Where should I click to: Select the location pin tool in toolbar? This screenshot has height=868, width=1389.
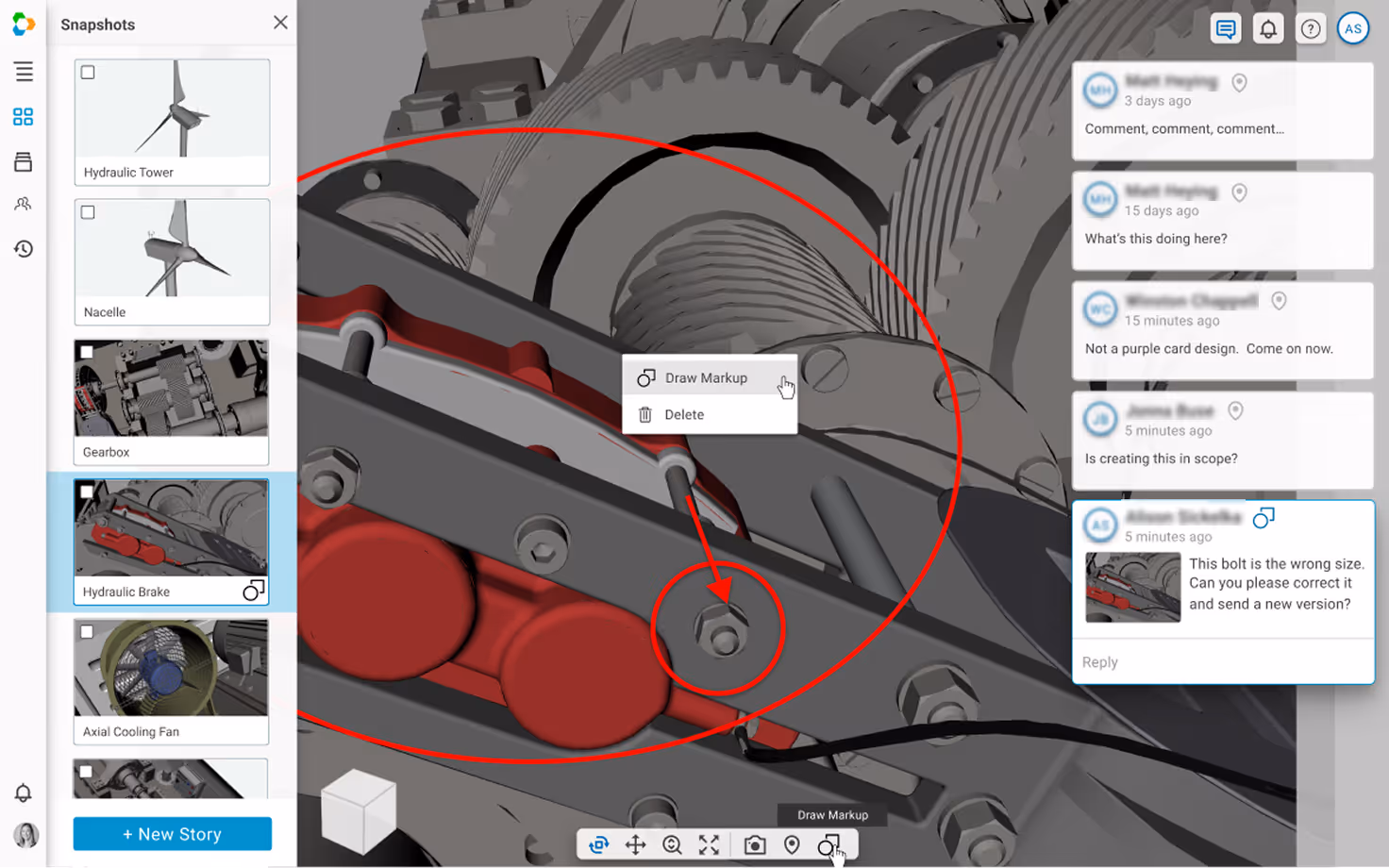[x=792, y=845]
